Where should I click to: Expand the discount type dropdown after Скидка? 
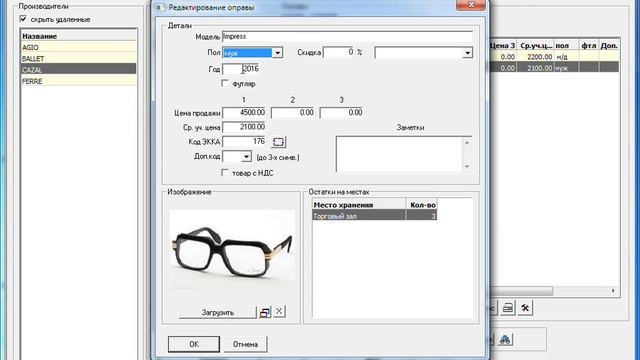coord(467,53)
